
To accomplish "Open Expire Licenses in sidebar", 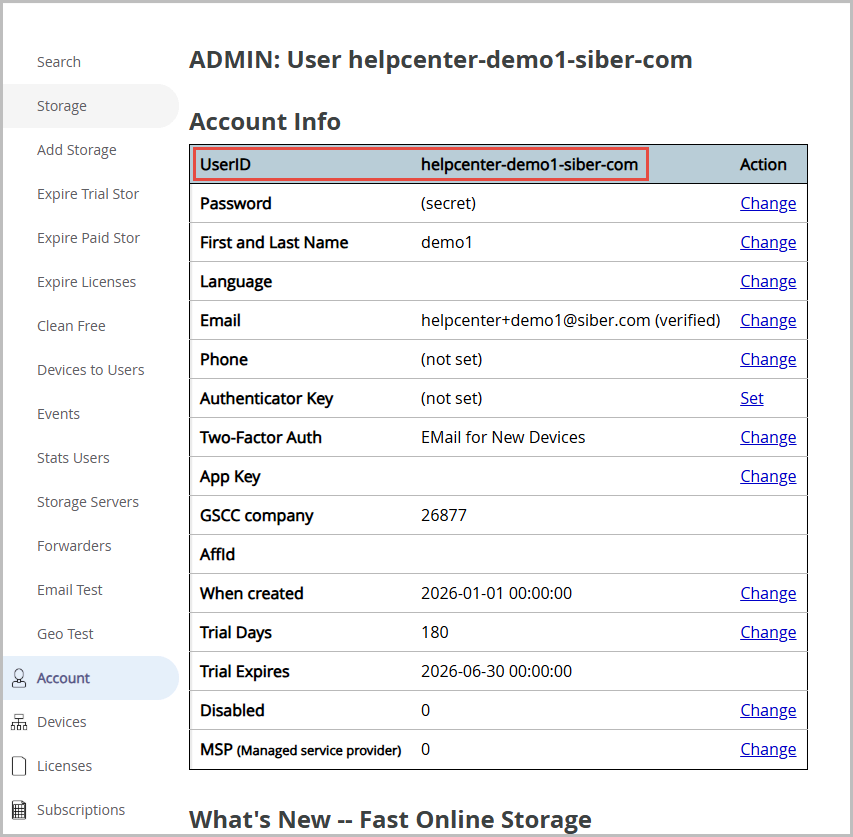I will [86, 282].
